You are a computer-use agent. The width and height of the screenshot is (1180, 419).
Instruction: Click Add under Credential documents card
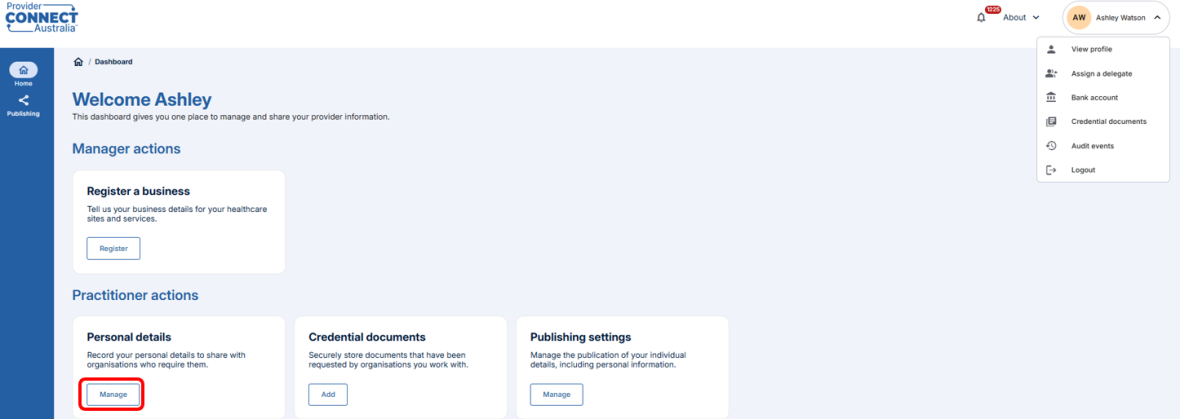coord(328,394)
